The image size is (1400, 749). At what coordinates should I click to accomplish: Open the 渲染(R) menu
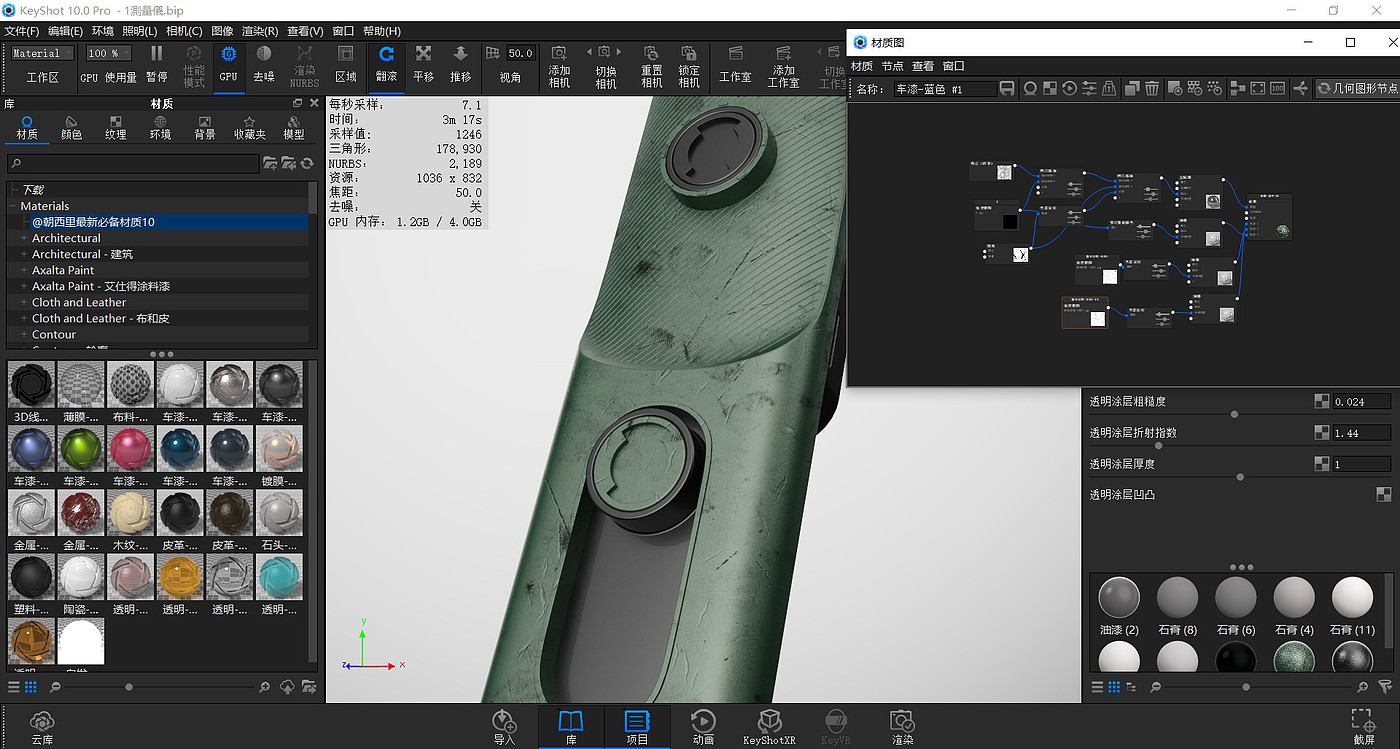click(x=259, y=32)
